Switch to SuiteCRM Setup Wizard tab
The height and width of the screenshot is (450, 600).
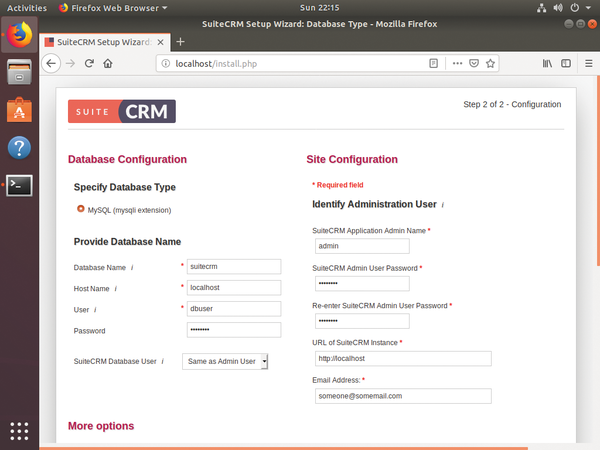[x=104, y=42]
